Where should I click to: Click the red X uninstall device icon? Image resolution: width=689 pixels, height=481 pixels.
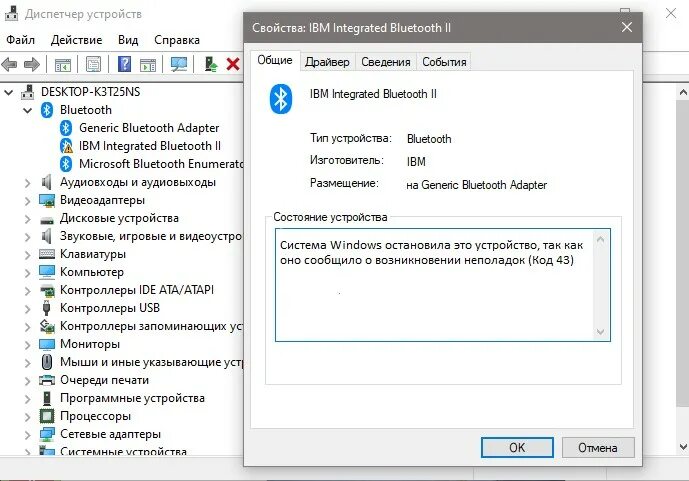click(x=233, y=65)
